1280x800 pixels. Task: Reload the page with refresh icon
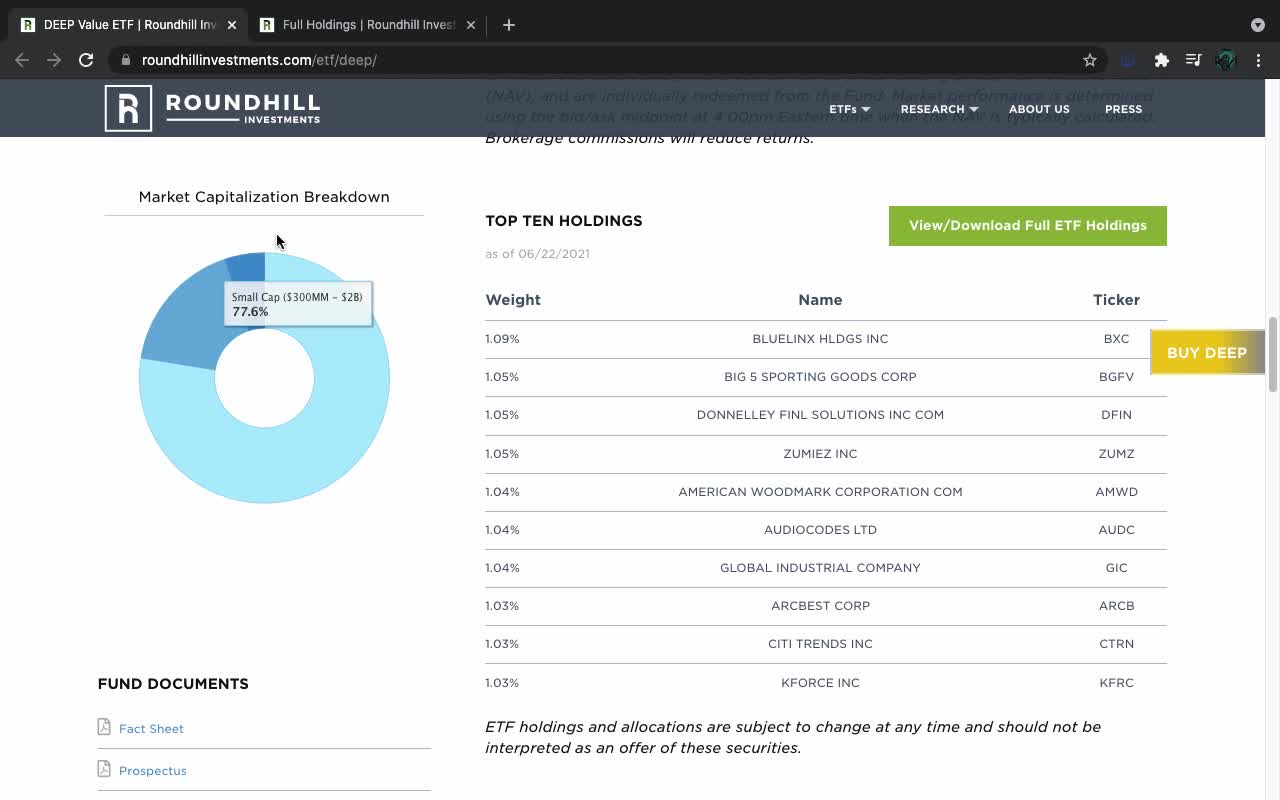pyautogui.click(x=86, y=60)
